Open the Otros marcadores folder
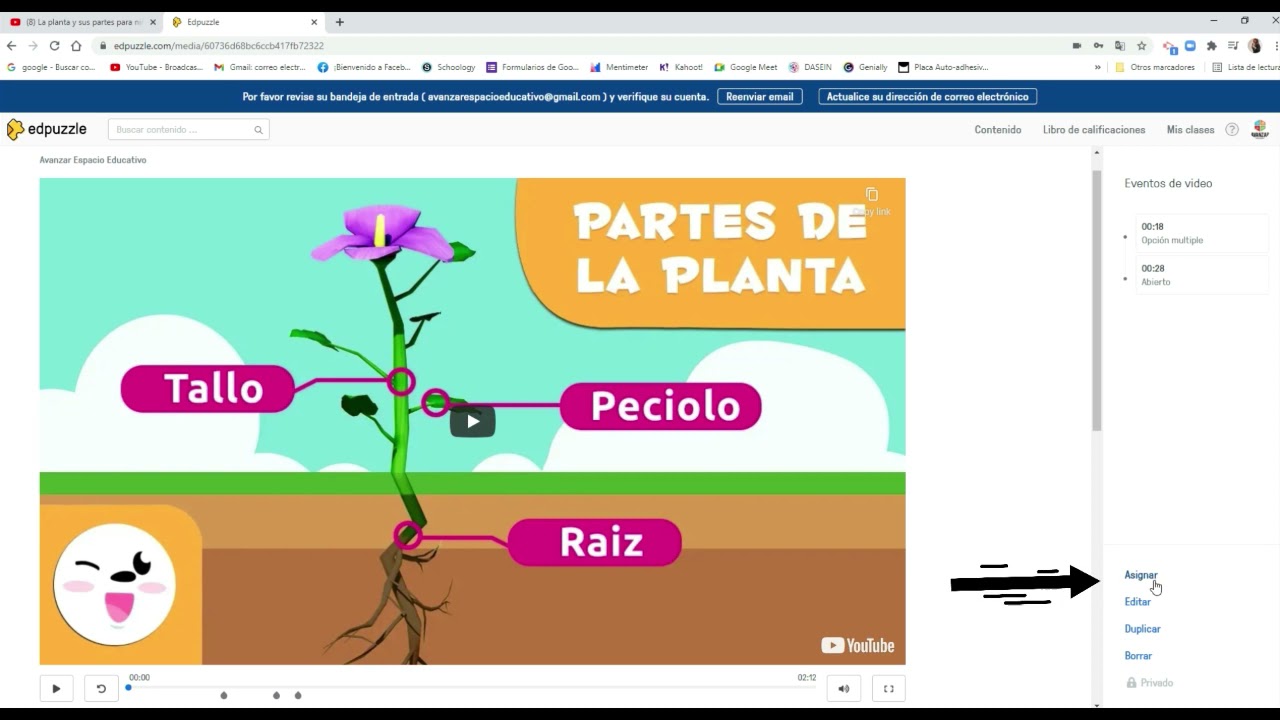The image size is (1280, 720). tap(1155, 67)
